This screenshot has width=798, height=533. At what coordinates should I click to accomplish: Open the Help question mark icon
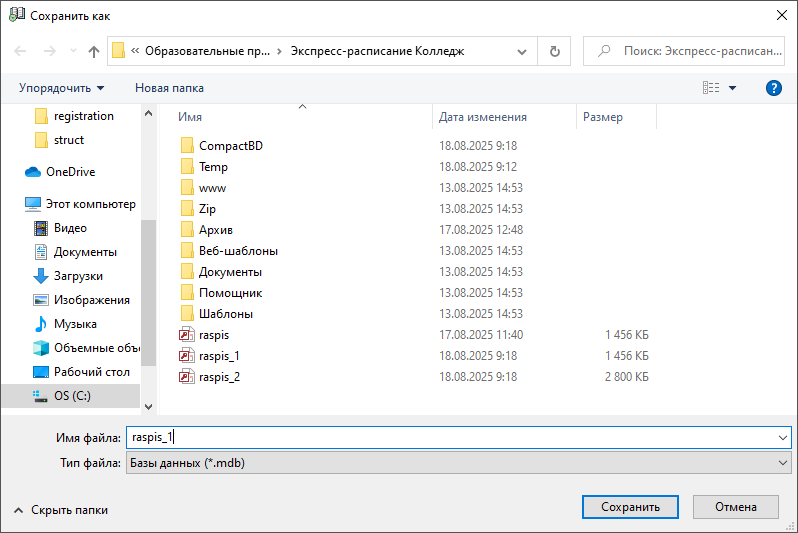pos(773,88)
